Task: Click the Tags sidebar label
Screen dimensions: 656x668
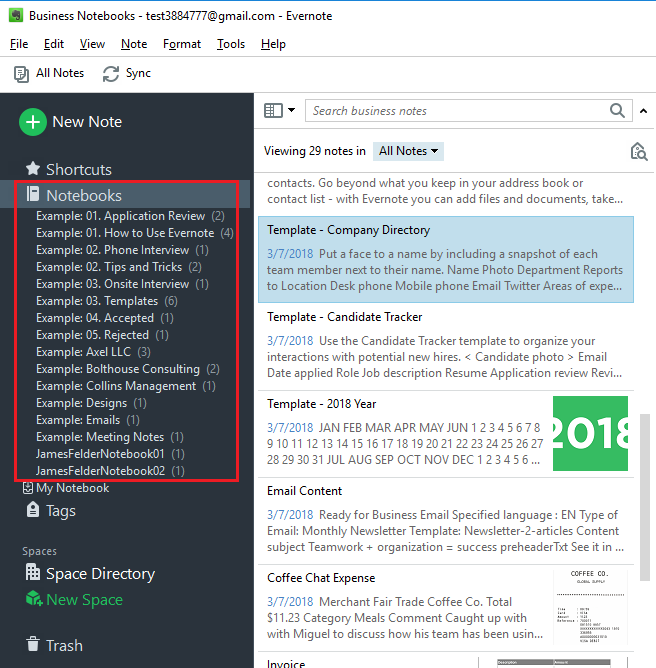Action: (x=61, y=511)
